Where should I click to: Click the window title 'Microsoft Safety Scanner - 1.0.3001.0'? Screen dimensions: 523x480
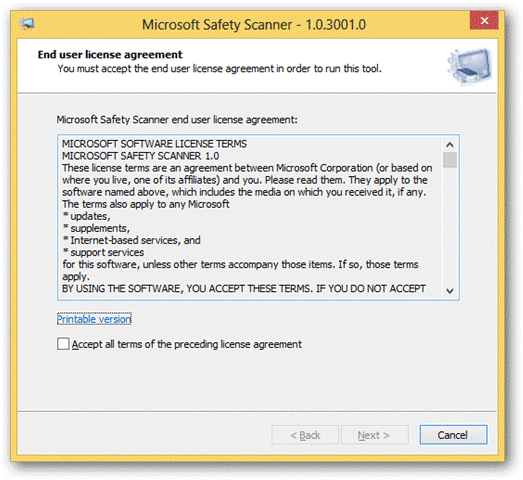[x=254, y=25]
